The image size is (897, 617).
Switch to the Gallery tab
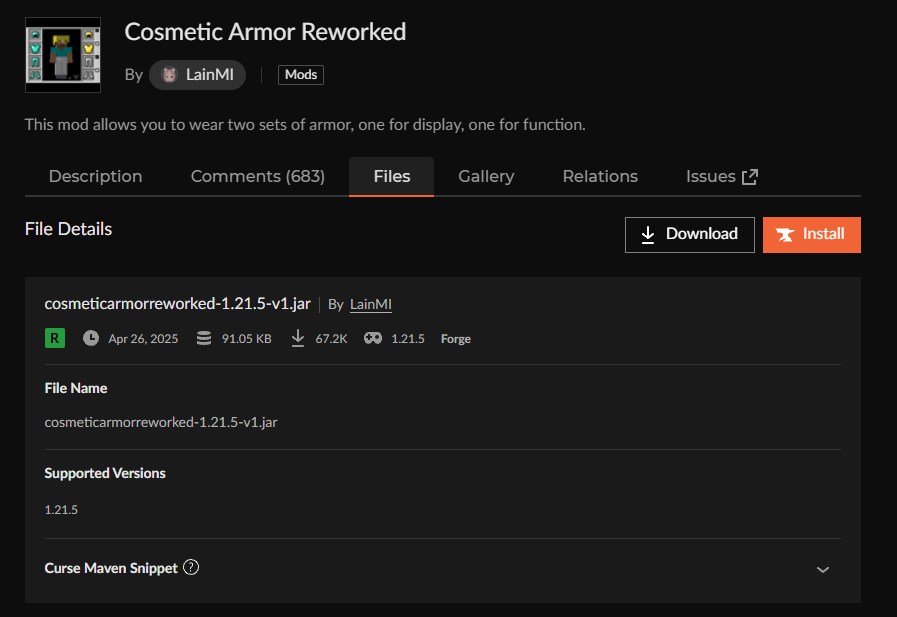pos(486,176)
